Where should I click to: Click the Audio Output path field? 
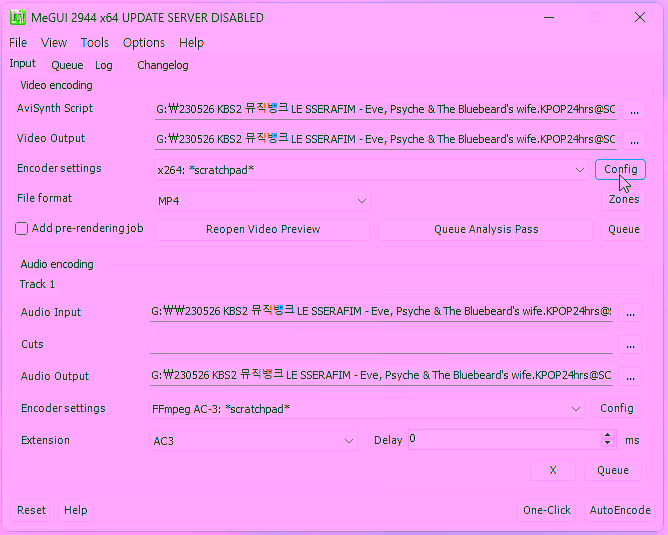coord(381,376)
